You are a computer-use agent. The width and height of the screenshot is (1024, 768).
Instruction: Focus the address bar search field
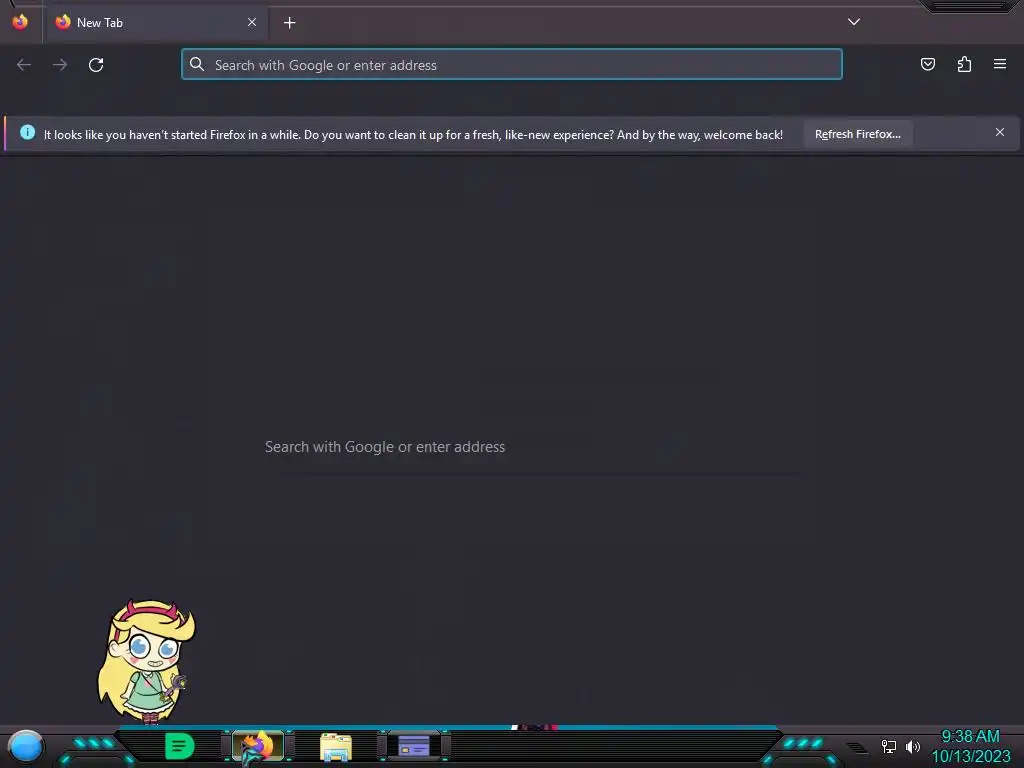[x=512, y=65]
